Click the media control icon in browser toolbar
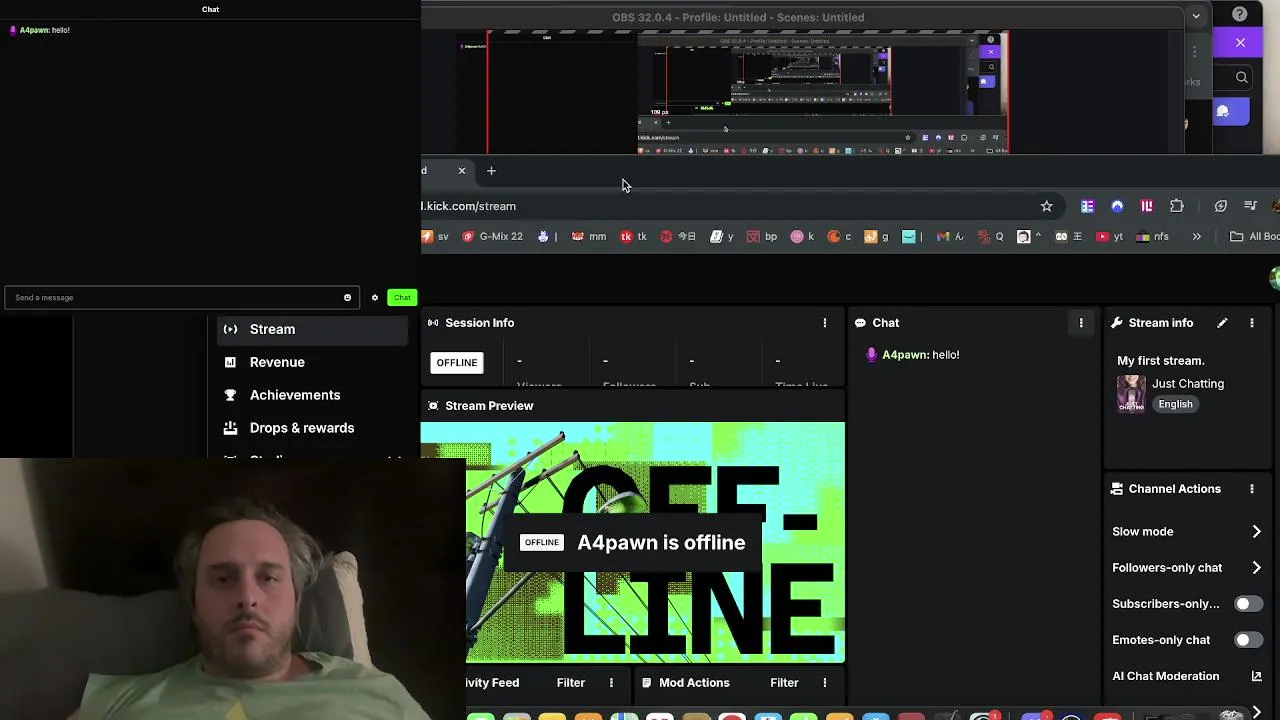 coord(1250,206)
